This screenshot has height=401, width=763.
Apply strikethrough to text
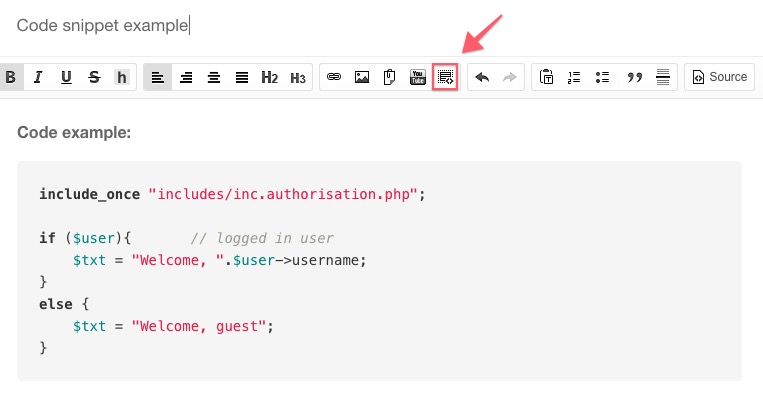tap(94, 77)
